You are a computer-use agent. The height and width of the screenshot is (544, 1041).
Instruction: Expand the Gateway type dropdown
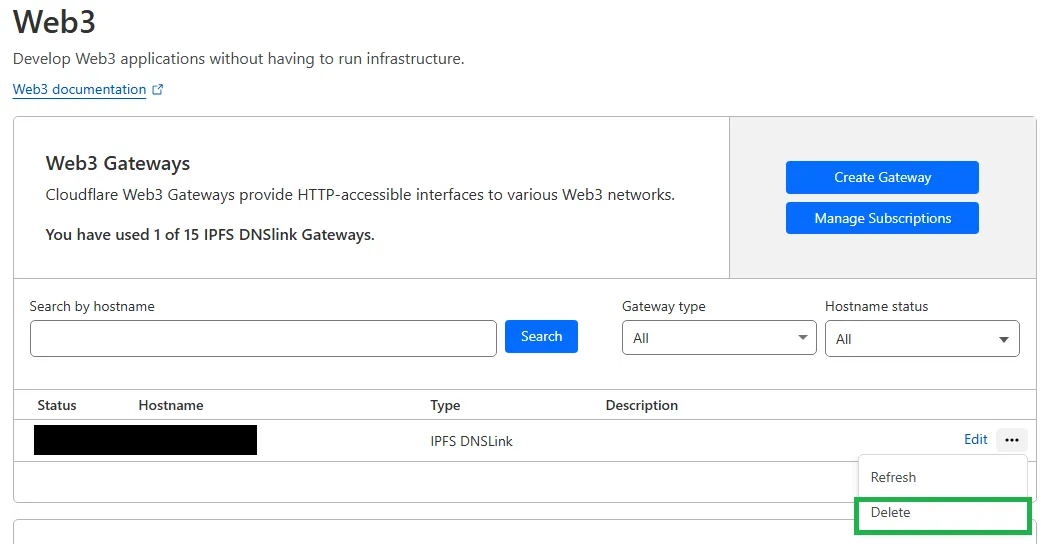[x=719, y=339]
